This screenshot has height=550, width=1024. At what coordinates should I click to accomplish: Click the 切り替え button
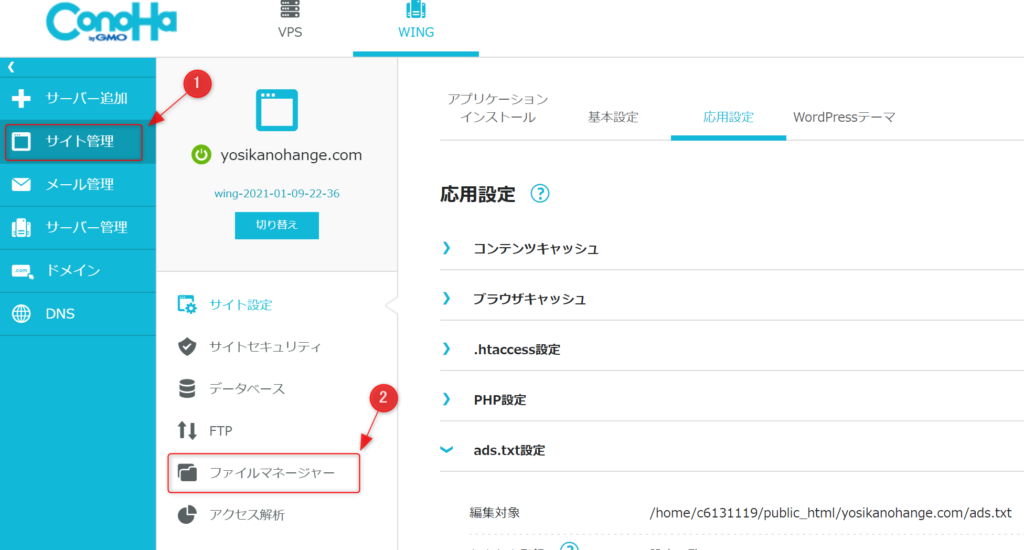(x=277, y=225)
